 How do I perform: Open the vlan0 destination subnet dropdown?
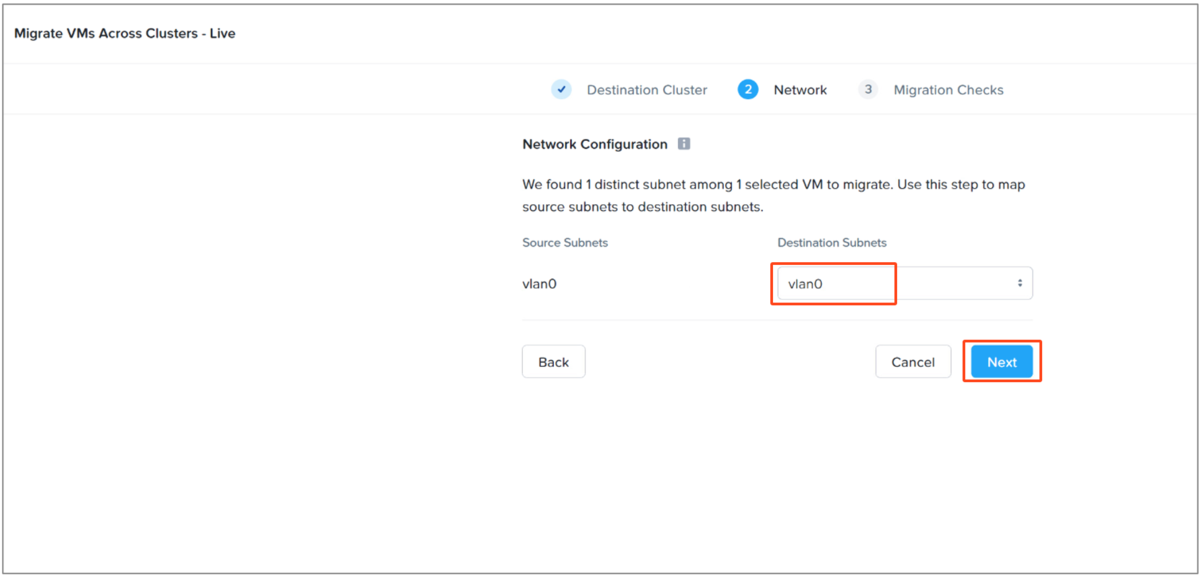pos(905,283)
